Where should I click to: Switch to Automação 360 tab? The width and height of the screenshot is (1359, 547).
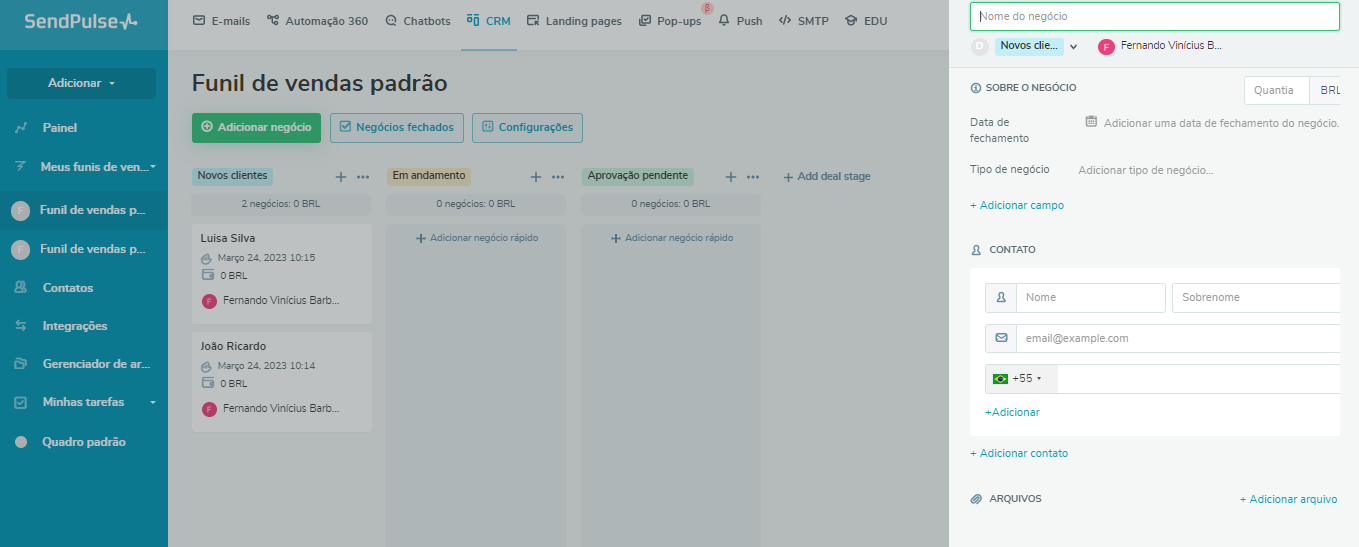(317, 21)
